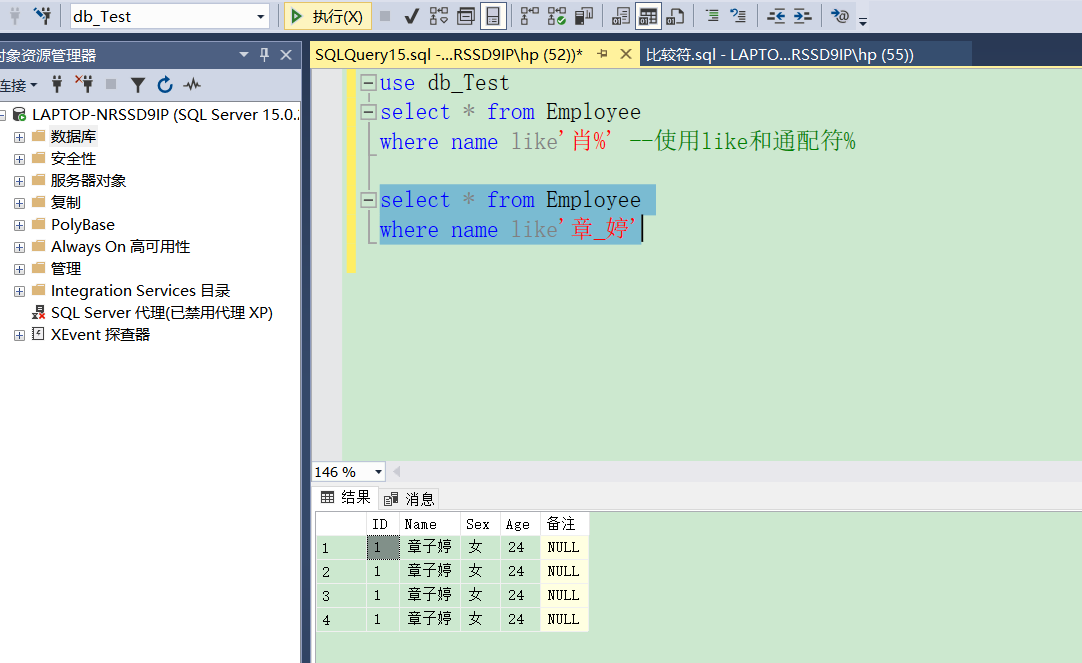Viewport: 1082px width, 663px height.
Task: Click the NULL cell in row 4
Action: click(x=564, y=620)
